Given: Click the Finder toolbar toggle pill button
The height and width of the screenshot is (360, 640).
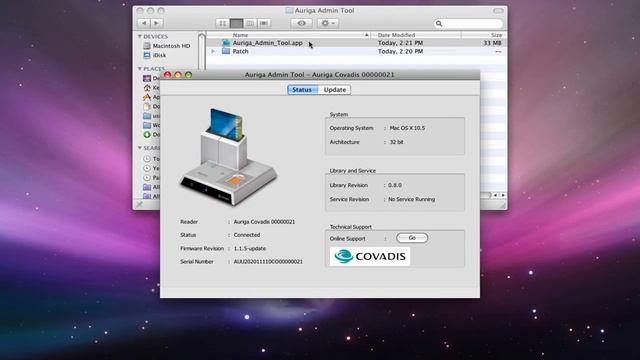Looking at the screenshot, I should pos(498,11).
